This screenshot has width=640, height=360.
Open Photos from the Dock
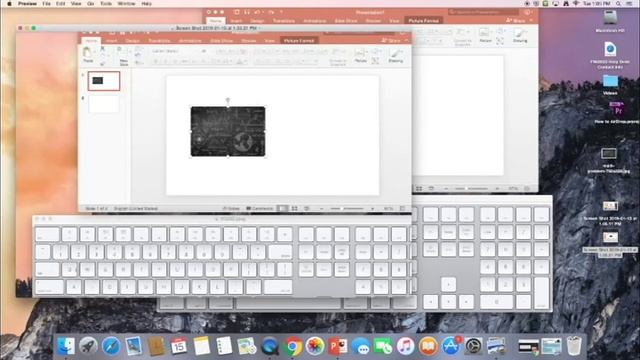(315, 346)
